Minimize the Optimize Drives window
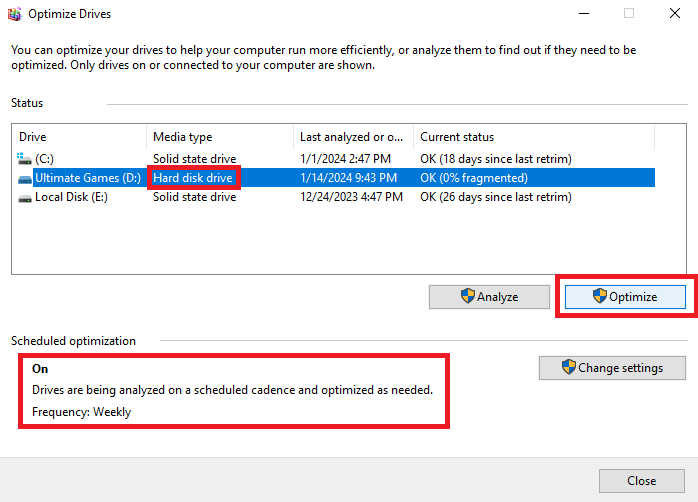Image resolution: width=698 pixels, height=502 pixels. coord(582,14)
